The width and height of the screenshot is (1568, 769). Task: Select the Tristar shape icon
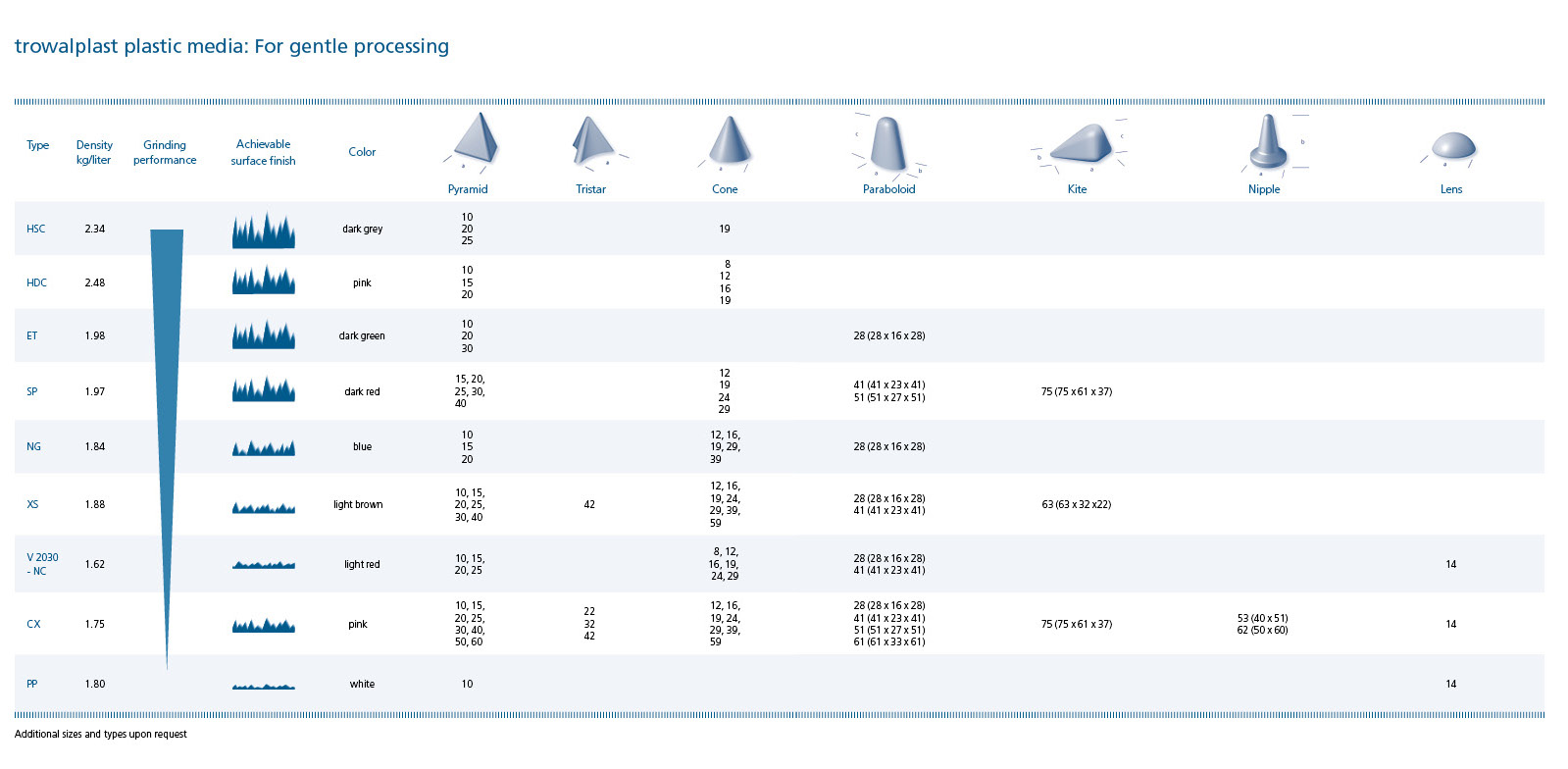tap(591, 141)
